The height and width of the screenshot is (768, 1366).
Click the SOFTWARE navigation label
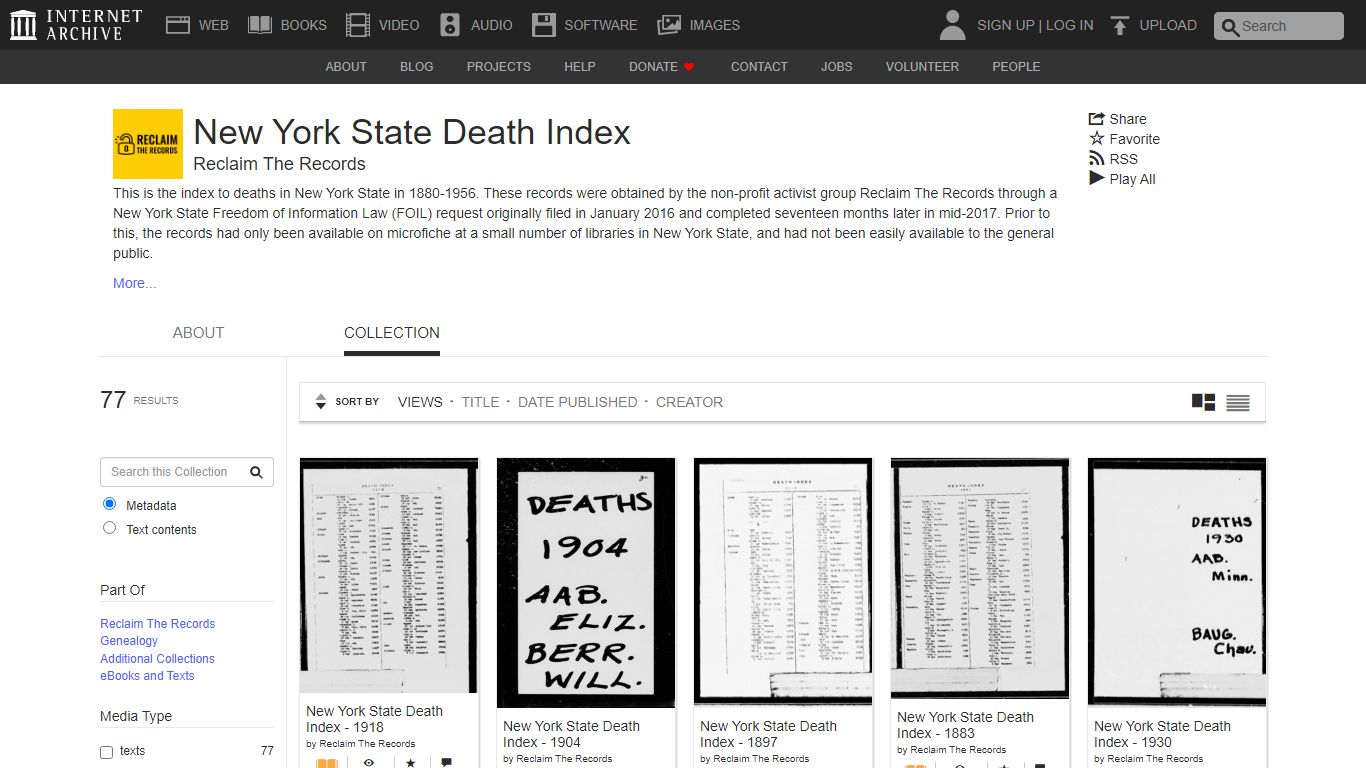(x=601, y=25)
